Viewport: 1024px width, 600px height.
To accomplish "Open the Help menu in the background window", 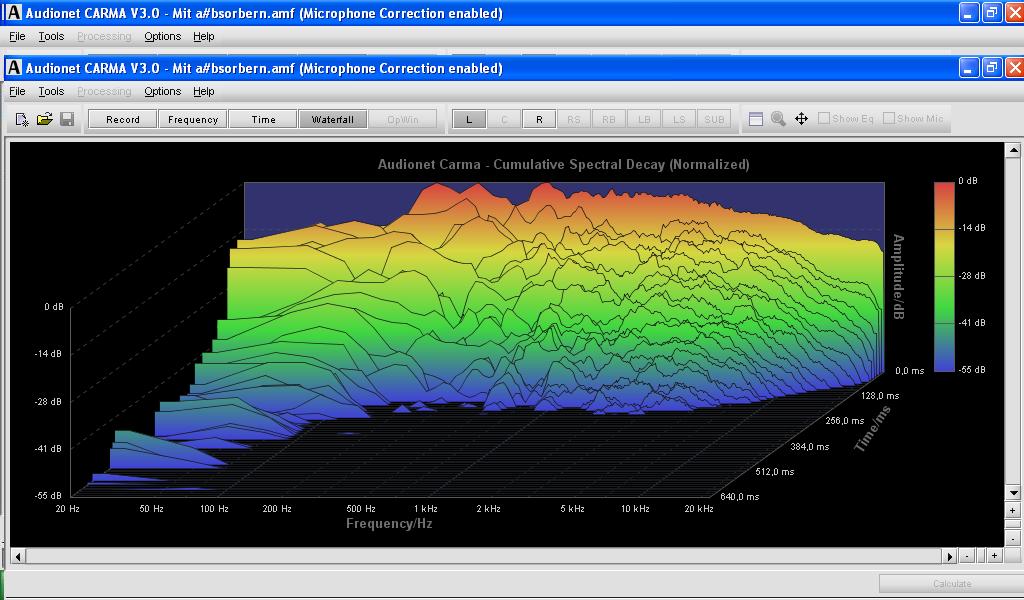I will pyautogui.click(x=204, y=37).
